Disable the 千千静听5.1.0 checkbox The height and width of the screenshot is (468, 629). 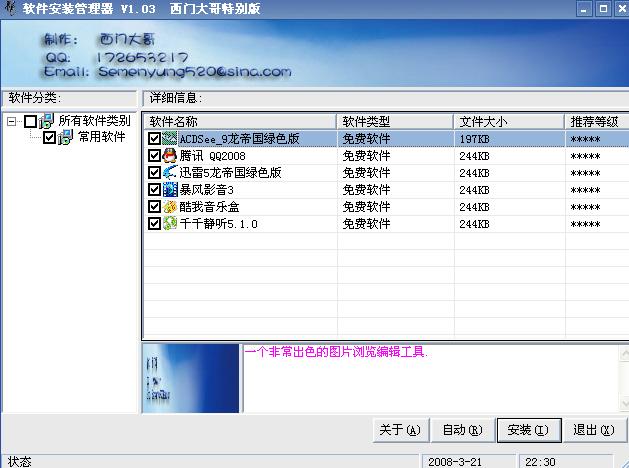coord(154,223)
